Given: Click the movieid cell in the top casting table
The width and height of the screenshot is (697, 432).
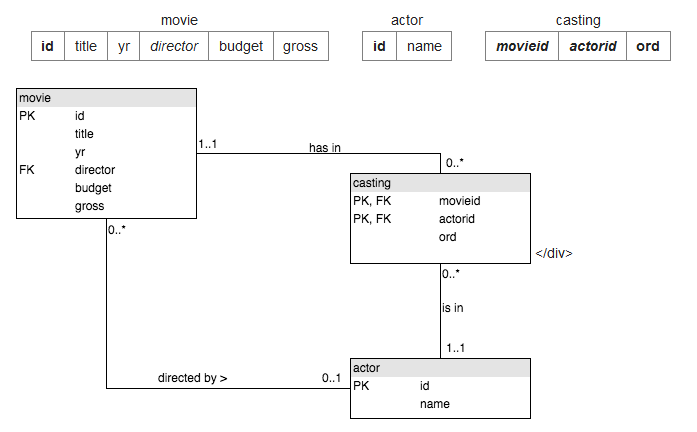Looking at the screenshot, I should 522,46.
